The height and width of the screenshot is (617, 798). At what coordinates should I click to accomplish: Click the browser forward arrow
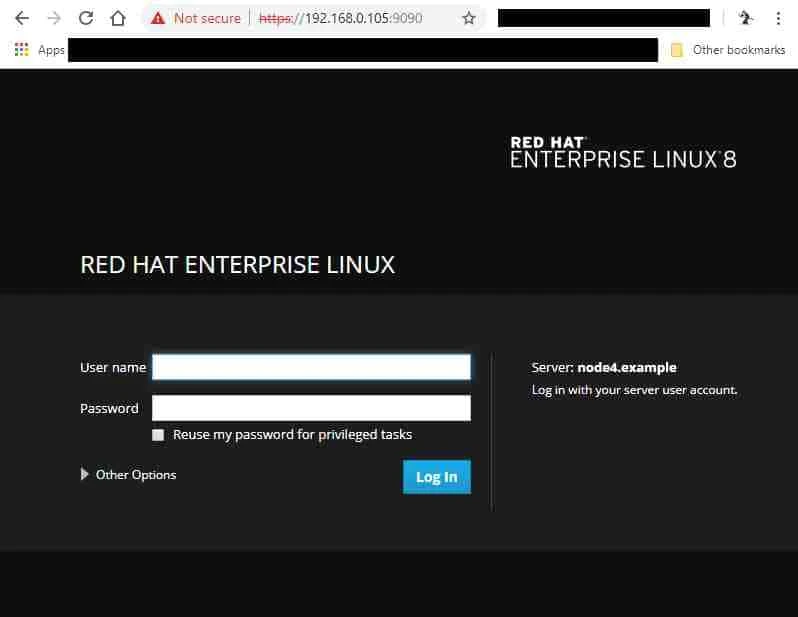tap(54, 19)
